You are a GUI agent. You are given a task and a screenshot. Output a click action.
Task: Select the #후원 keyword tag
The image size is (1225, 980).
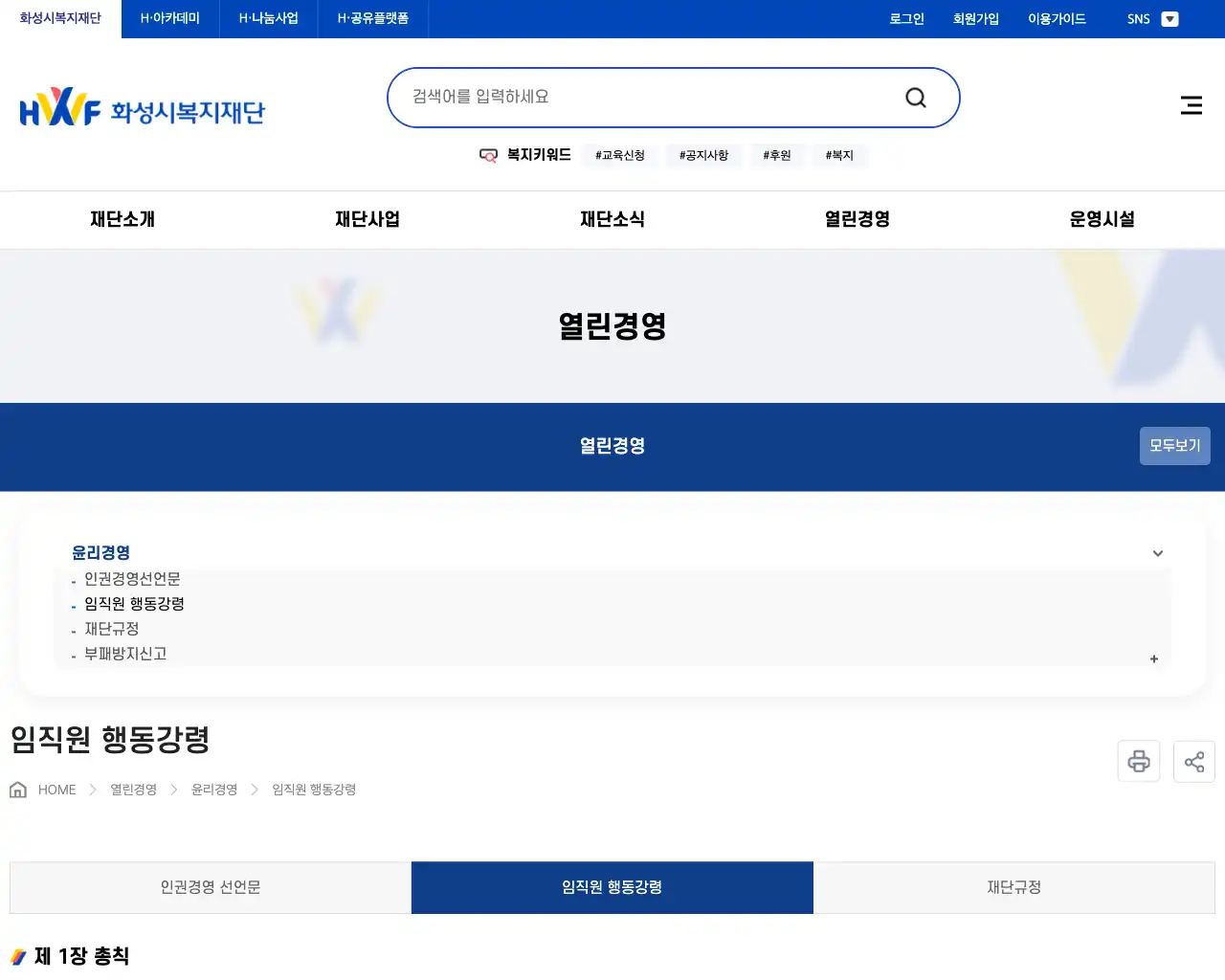point(777,155)
